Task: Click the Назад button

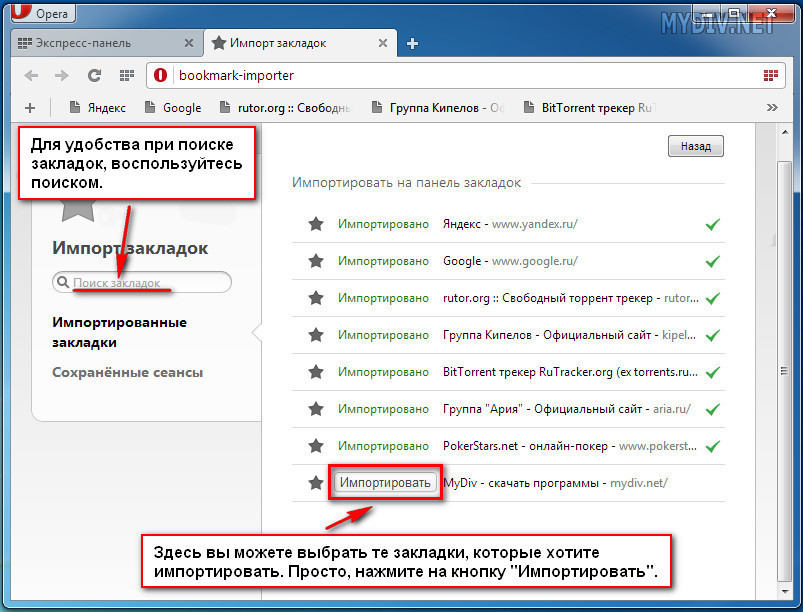Action: [x=695, y=146]
